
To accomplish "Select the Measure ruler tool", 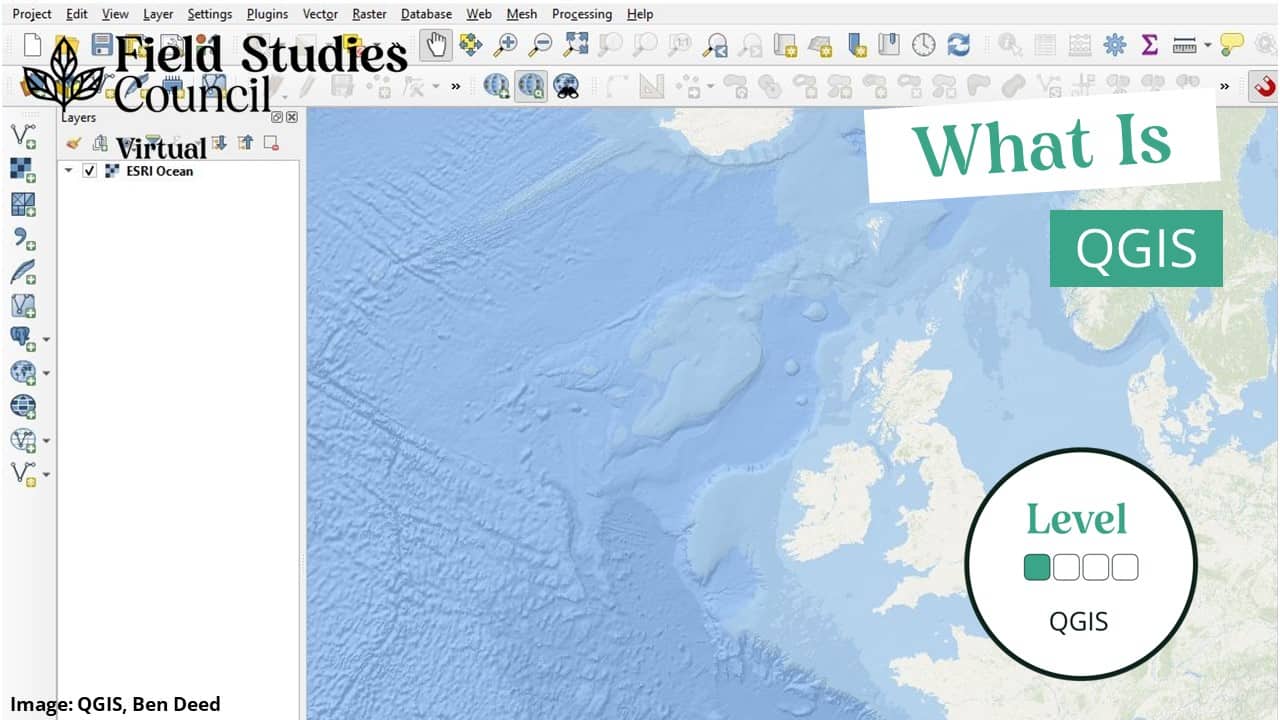I will point(1185,45).
